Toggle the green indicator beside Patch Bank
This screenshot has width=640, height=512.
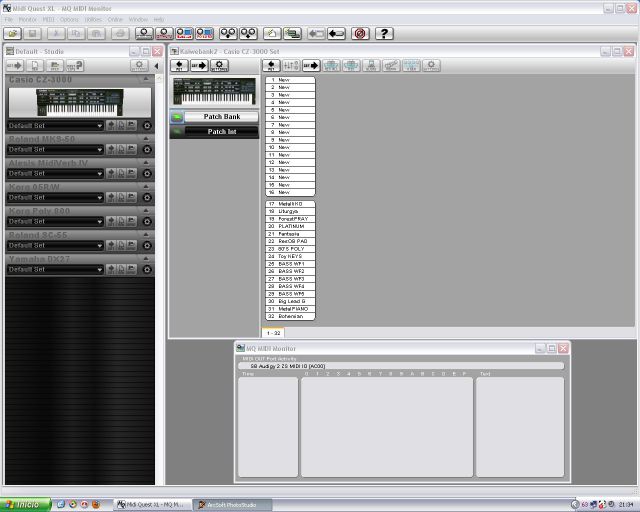[177, 117]
